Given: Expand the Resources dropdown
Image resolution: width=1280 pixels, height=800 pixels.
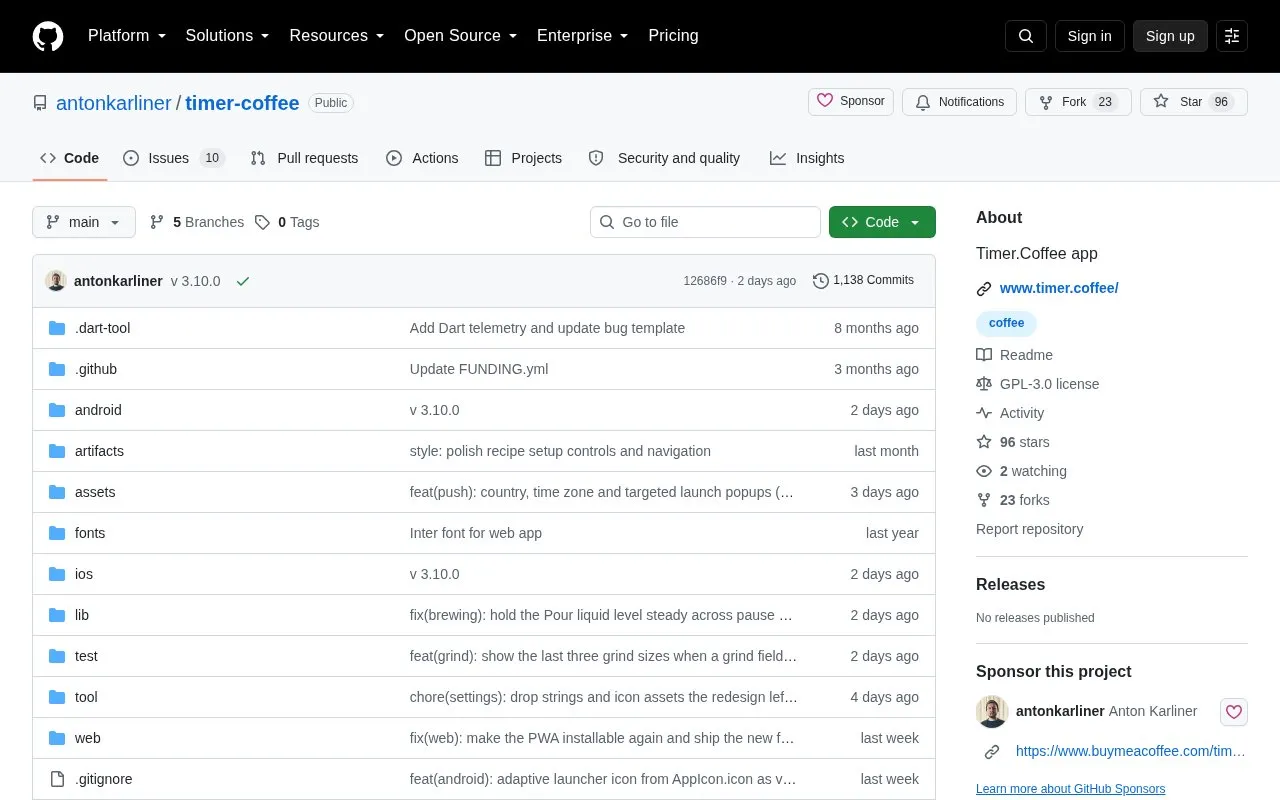Looking at the screenshot, I should pyautogui.click(x=337, y=36).
